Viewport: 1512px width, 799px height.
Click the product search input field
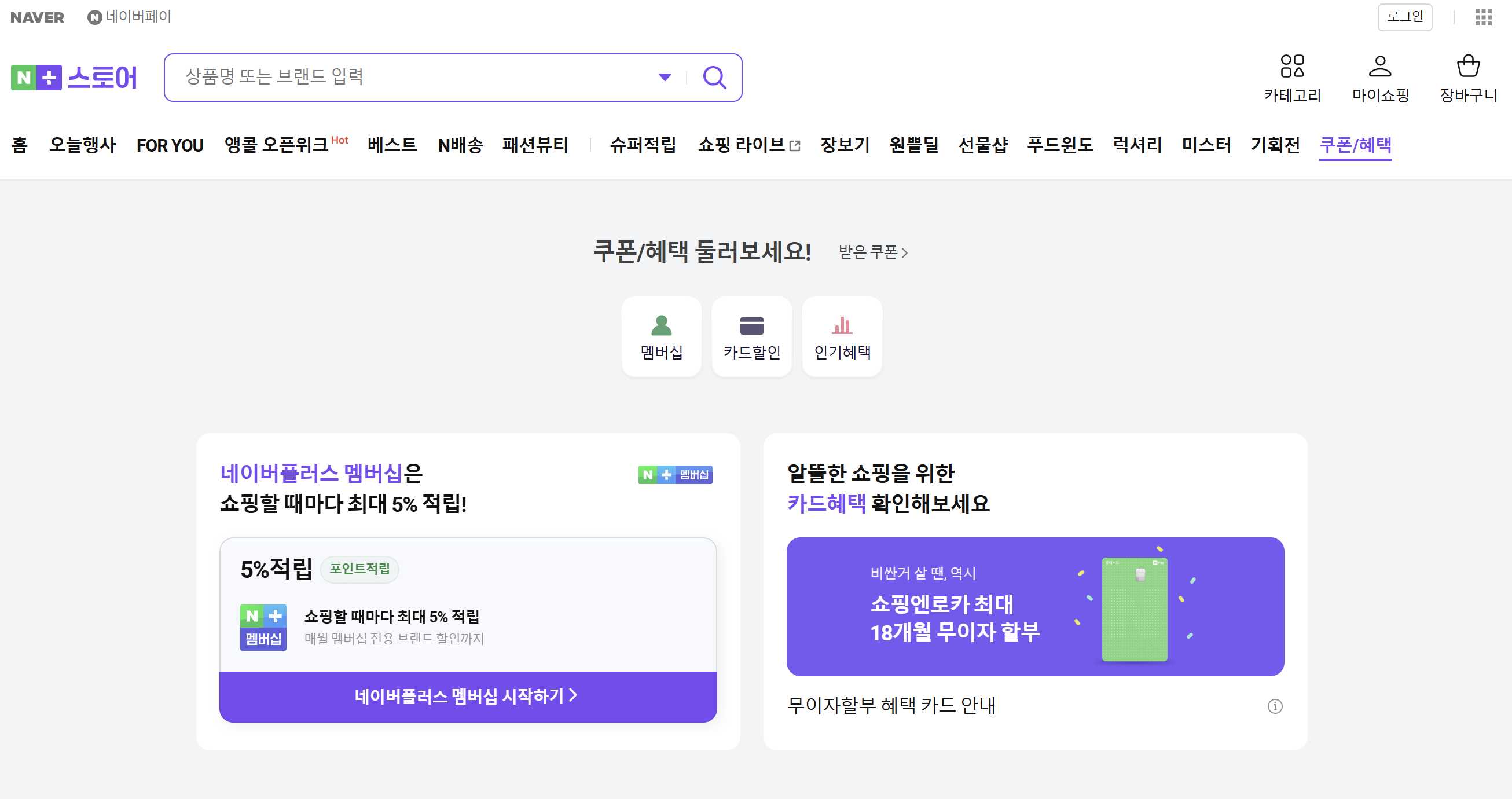click(411, 78)
